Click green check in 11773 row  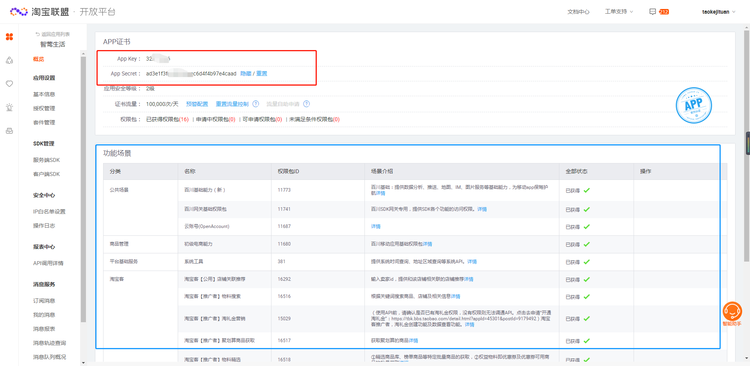pos(586,190)
